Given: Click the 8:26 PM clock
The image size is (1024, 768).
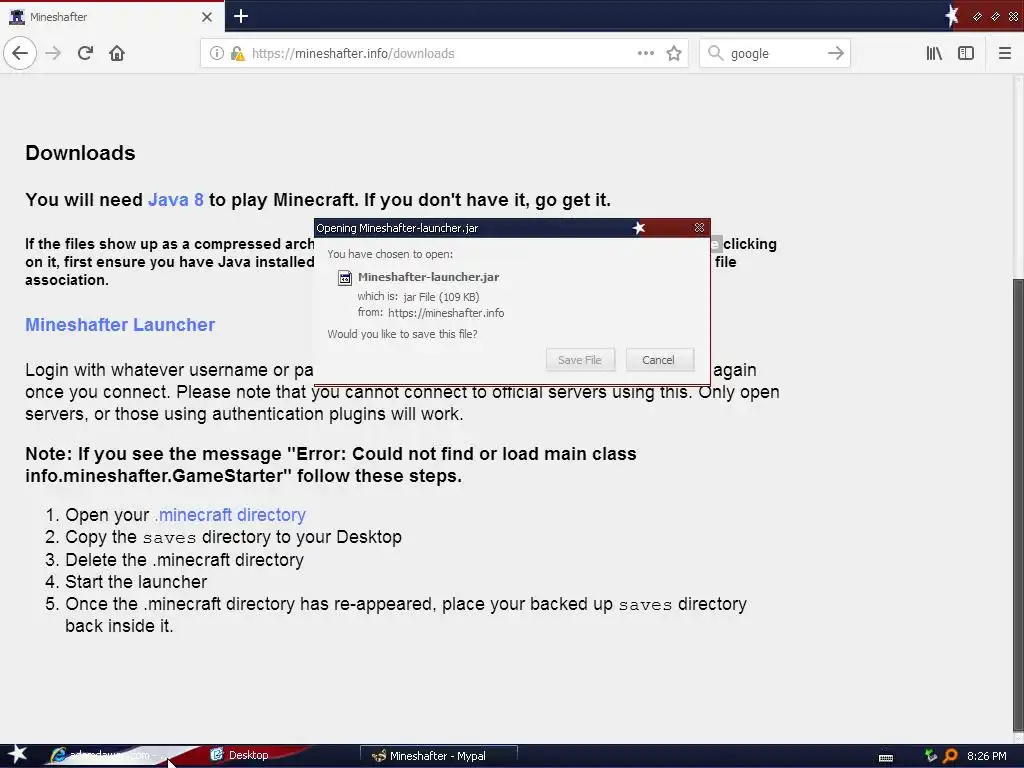Looking at the screenshot, I should click(x=987, y=756).
